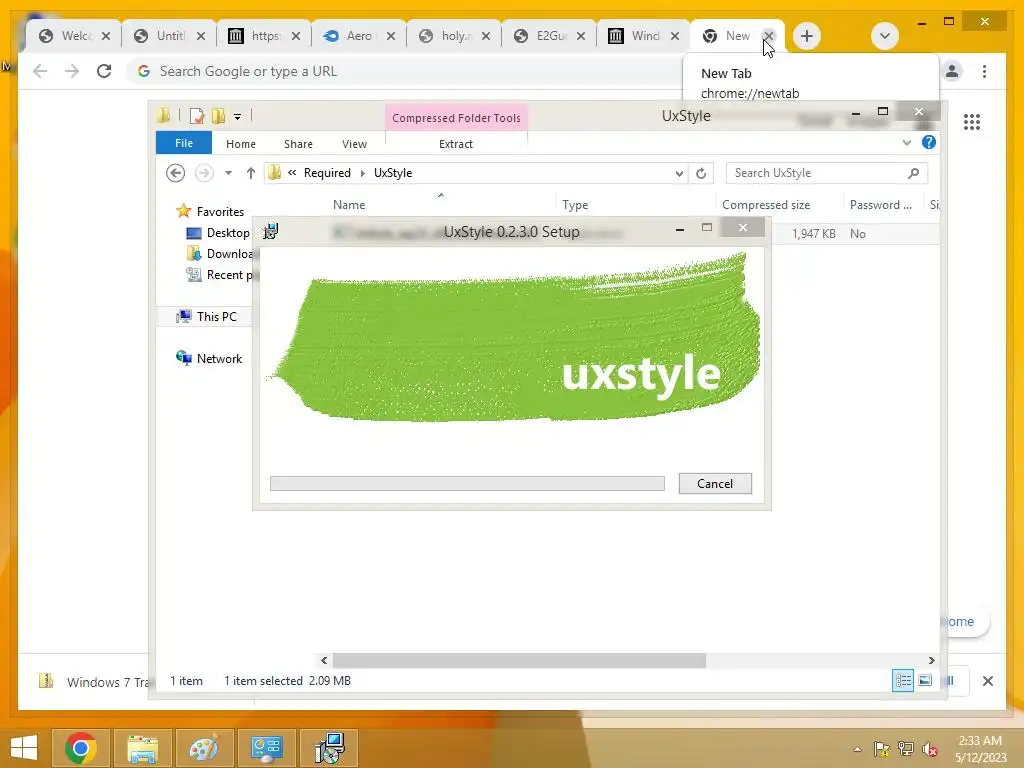Close the New Tab browser tab

[769, 36]
